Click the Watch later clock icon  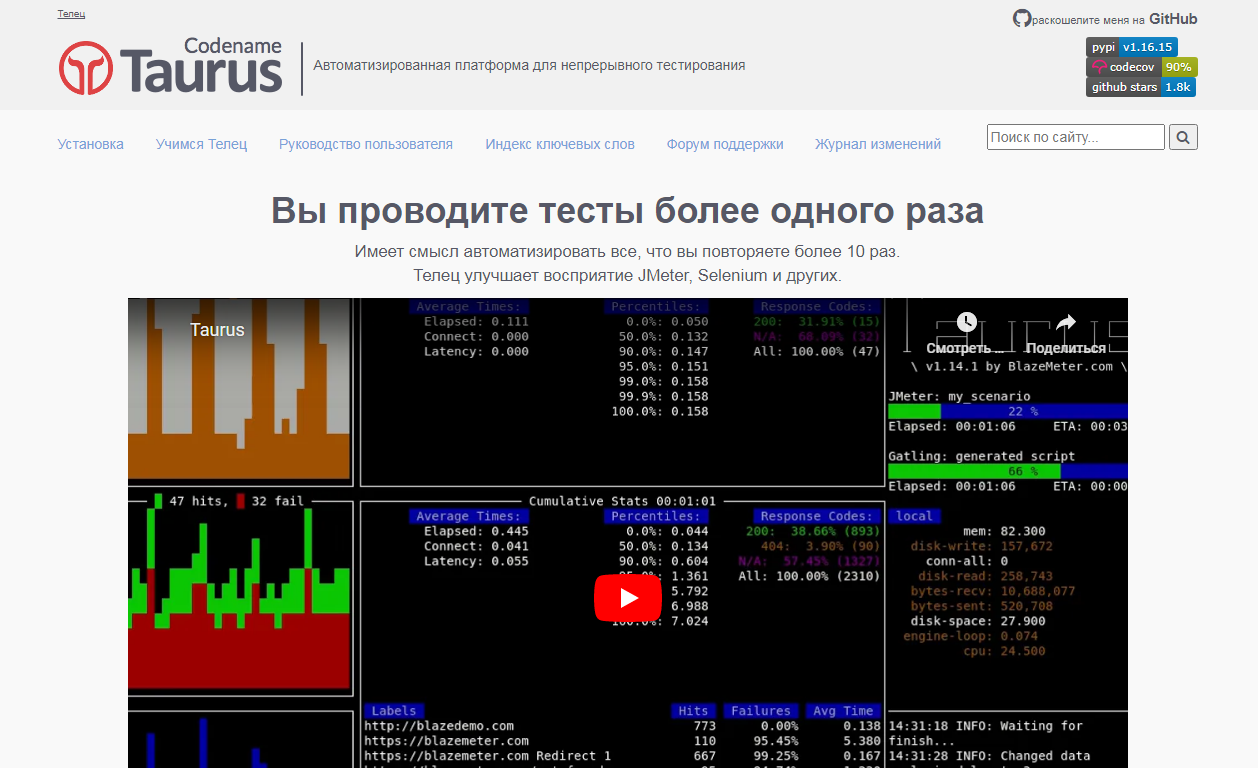click(x=966, y=322)
